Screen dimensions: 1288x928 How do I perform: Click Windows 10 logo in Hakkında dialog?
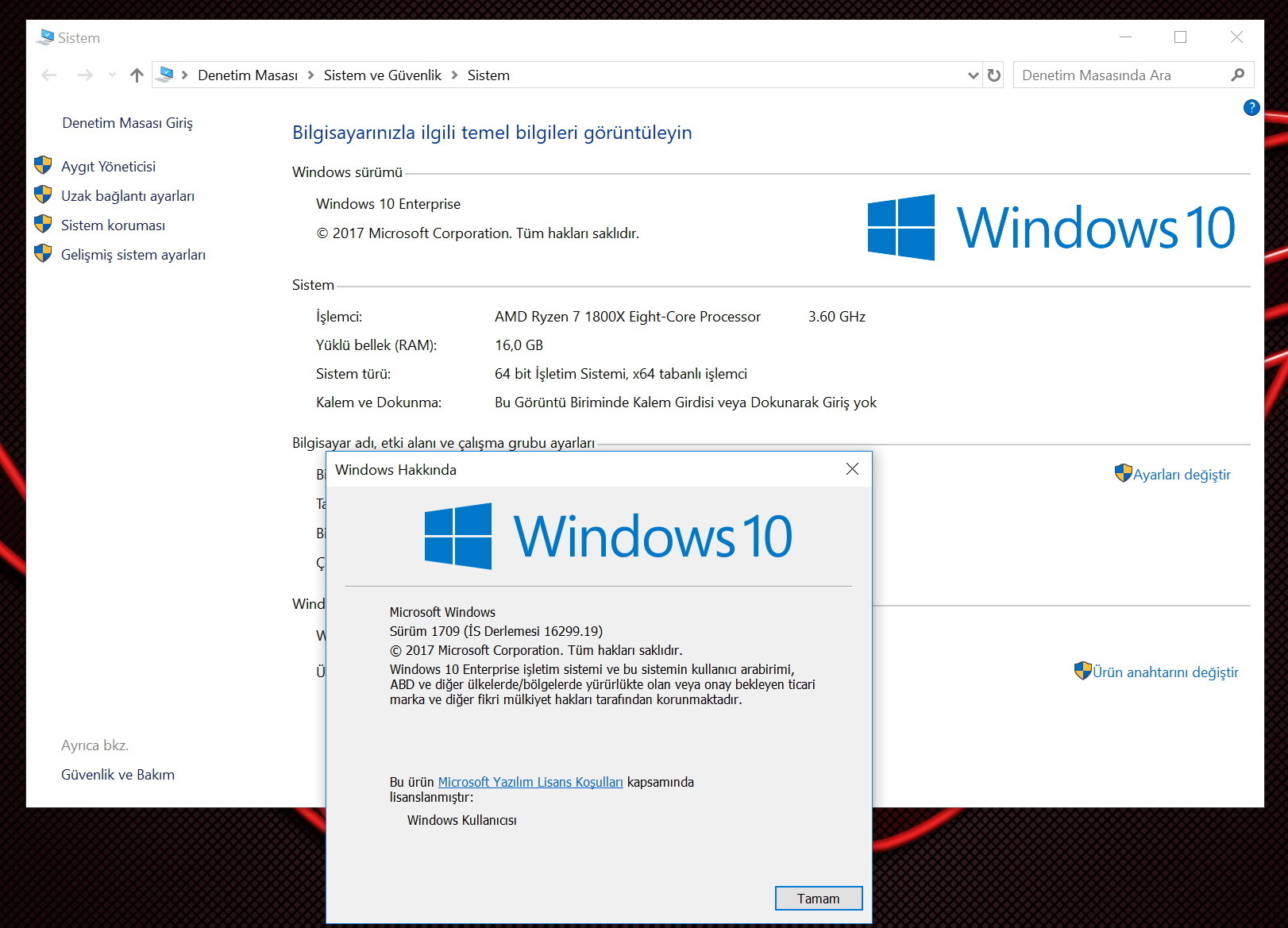[608, 536]
